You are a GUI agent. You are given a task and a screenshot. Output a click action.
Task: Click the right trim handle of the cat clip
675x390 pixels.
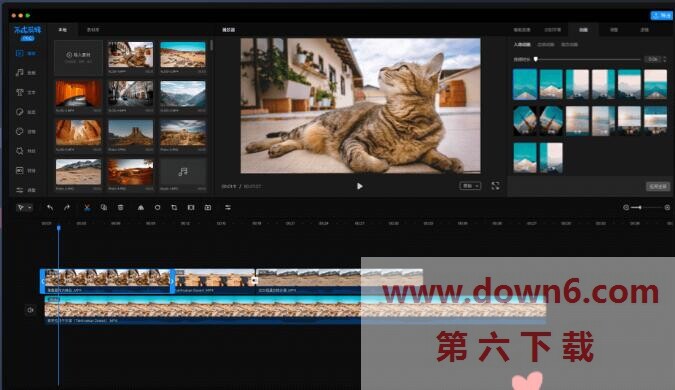coord(173,281)
